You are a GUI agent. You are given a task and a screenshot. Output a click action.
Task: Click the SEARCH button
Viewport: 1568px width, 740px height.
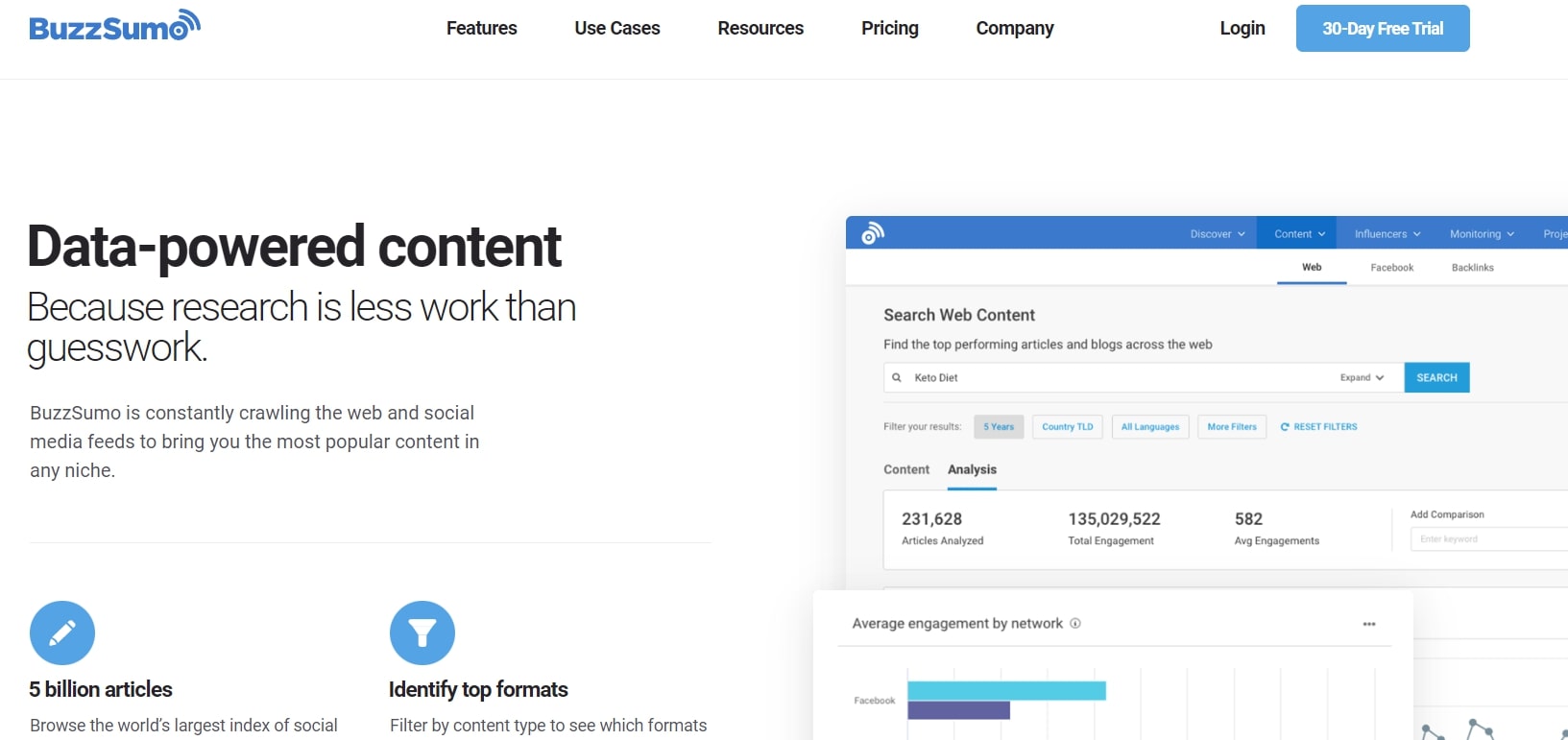[1436, 377]
